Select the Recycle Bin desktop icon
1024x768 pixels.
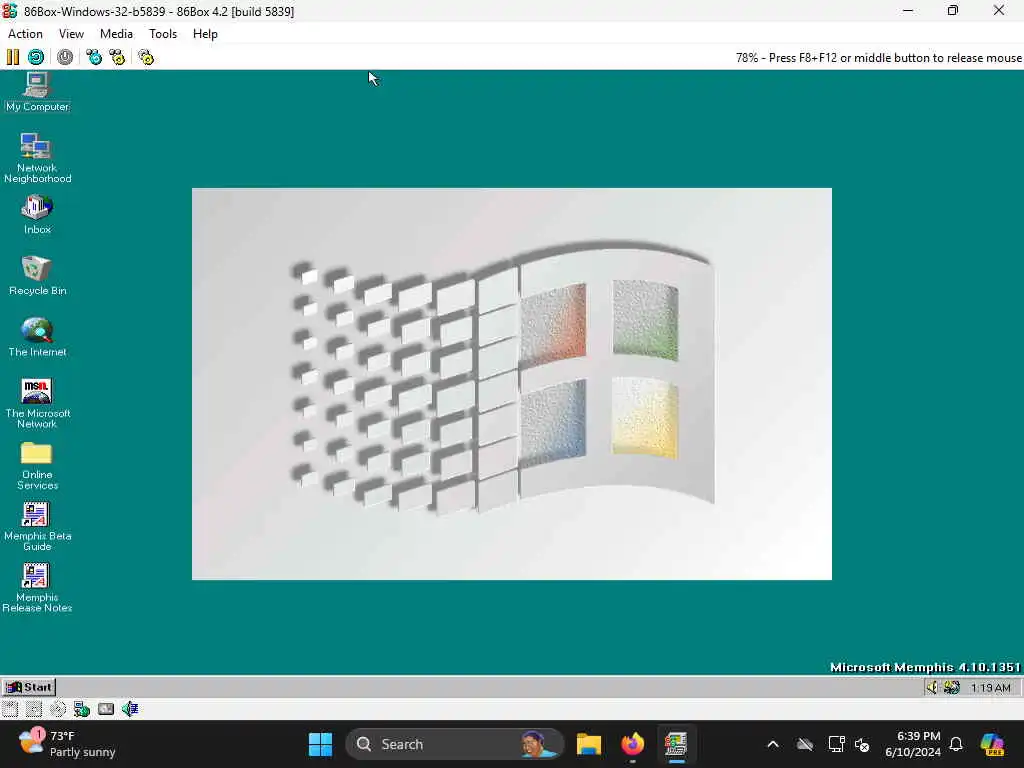coord(37,276)
